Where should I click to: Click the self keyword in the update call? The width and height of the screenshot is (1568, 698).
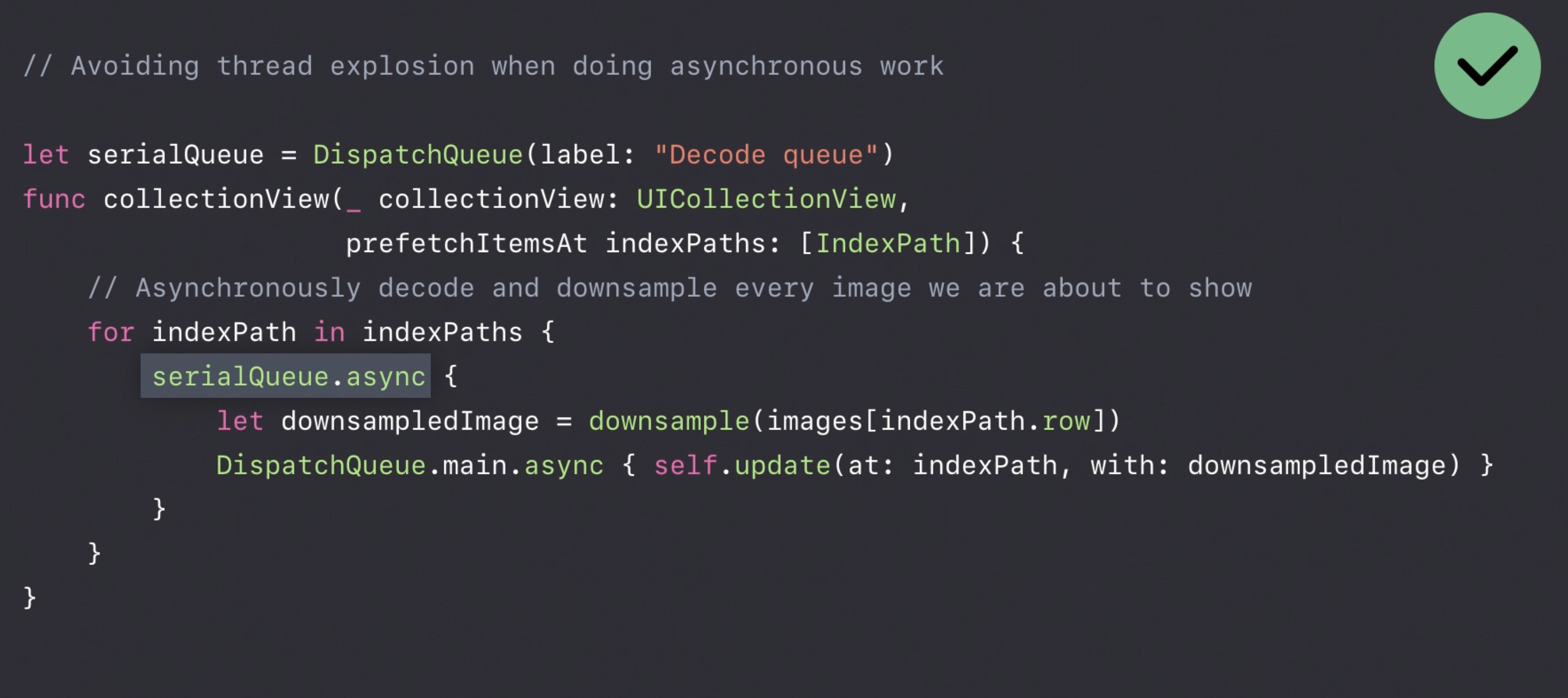pyautogui.click(x=685, y=465)
